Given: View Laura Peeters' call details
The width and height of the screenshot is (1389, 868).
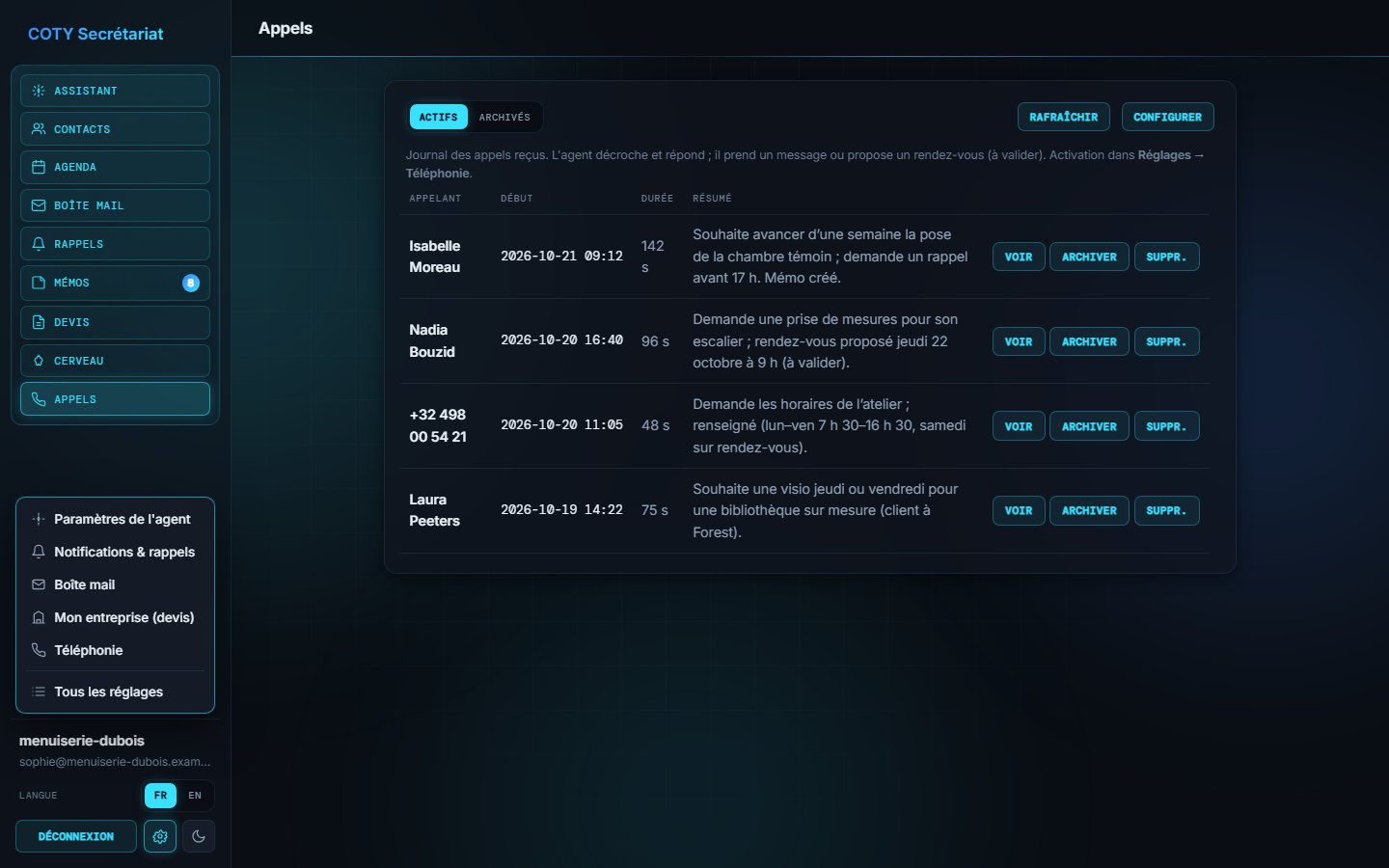Looking at the screenshot, I should tap(1019, 510).
